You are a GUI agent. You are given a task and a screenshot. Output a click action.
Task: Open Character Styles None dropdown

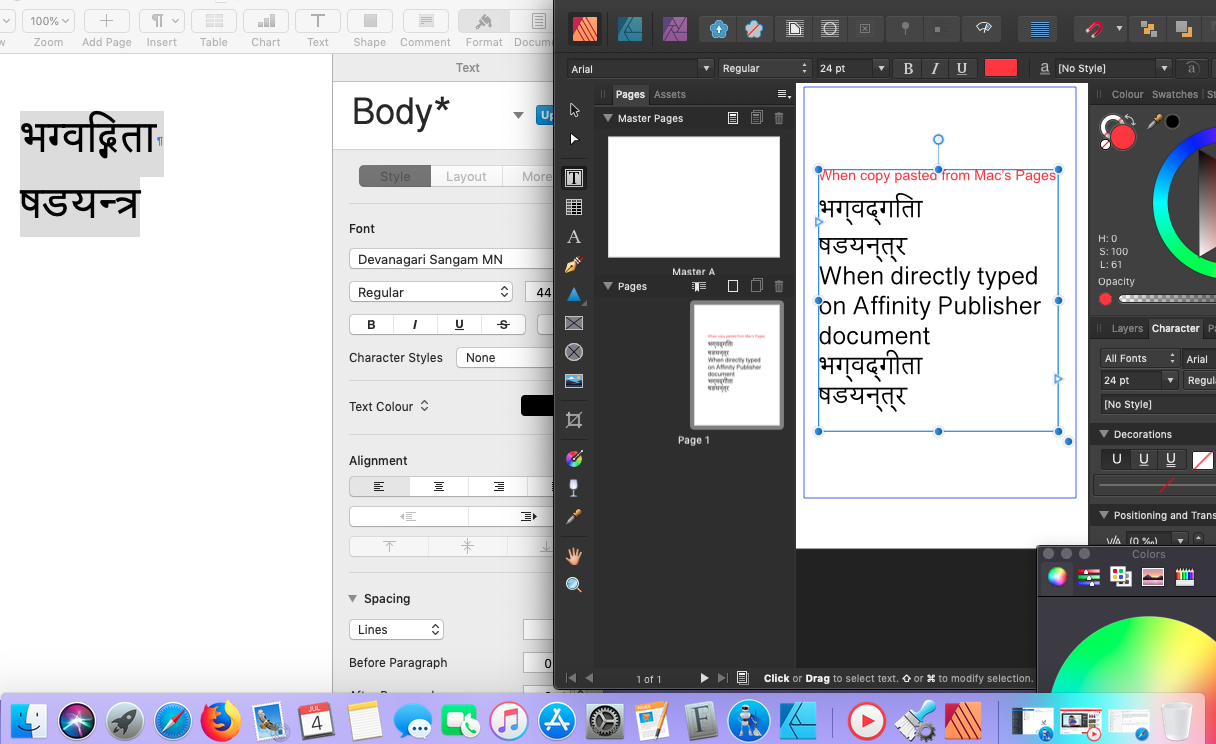coord(504,357)
